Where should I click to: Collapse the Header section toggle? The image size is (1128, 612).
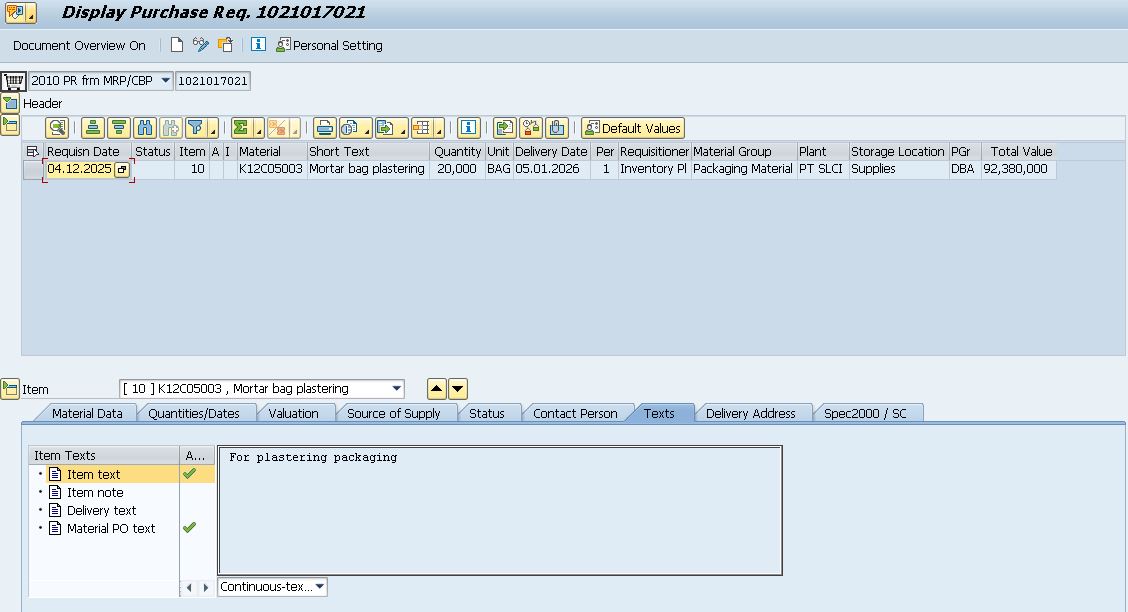pyautogui.click(x=10, y=103)
